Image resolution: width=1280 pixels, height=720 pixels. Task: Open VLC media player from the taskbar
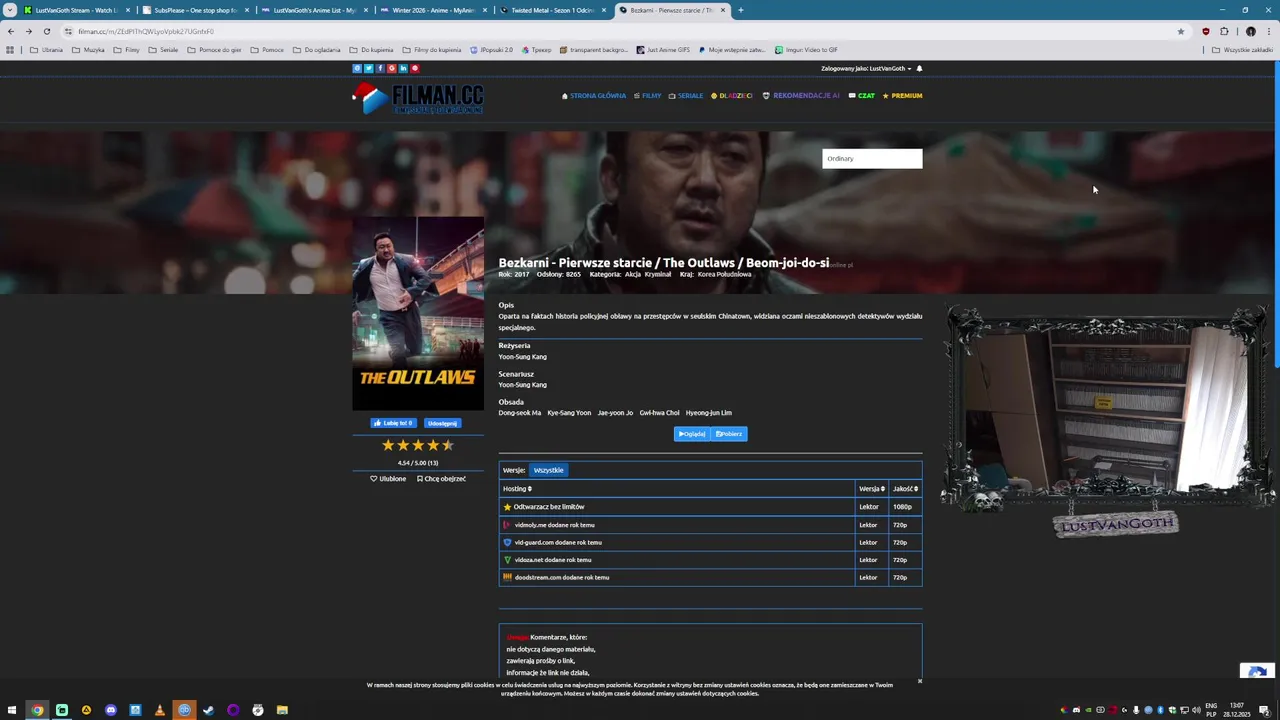pyautogui.click(x=159, y=710)
